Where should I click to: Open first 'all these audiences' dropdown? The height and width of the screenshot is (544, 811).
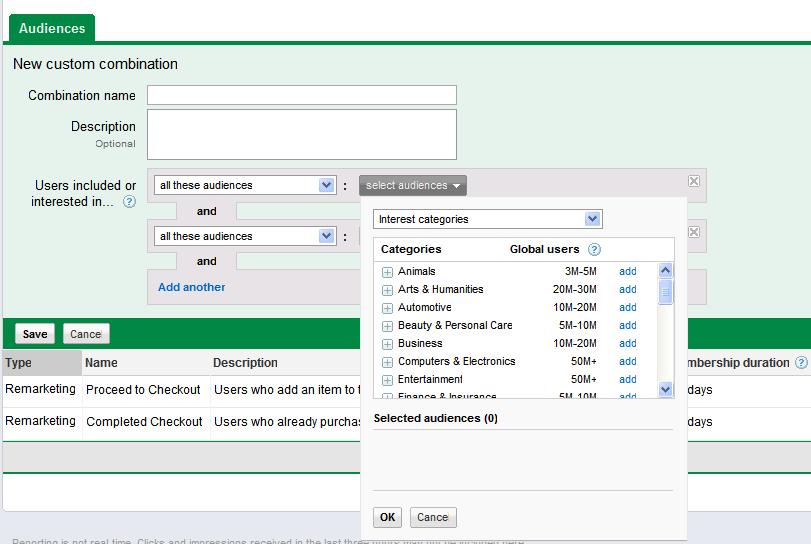point(246,185)
